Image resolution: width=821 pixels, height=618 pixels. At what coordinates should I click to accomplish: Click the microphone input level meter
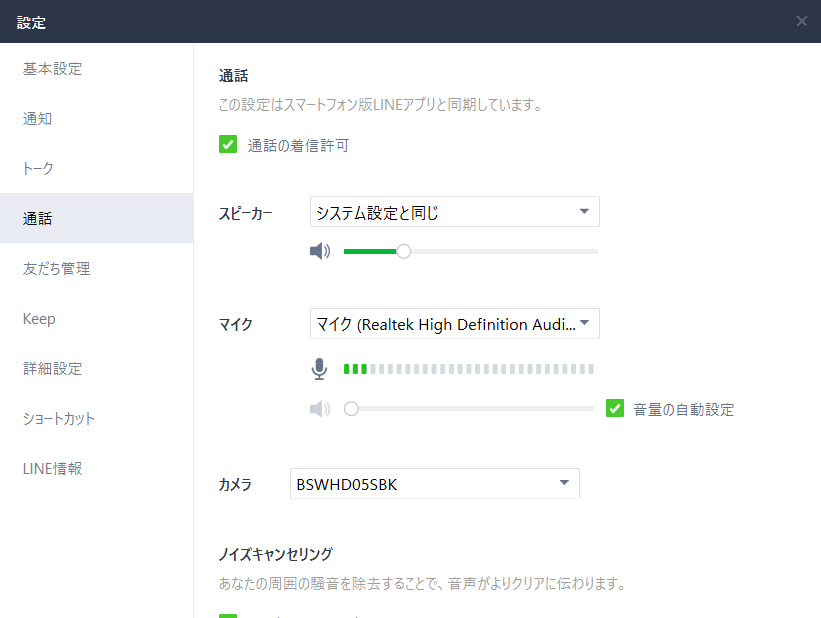pyautogui.click(x=469, y=369)
